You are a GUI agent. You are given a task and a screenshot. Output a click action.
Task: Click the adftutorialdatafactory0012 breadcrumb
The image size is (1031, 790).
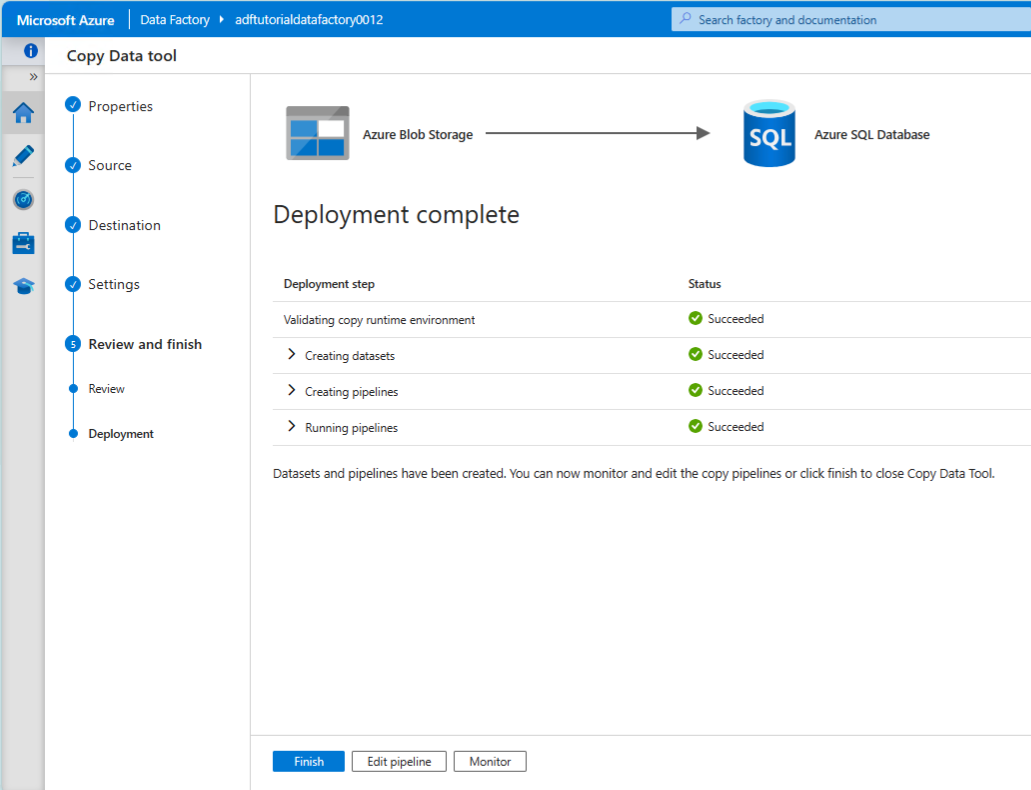pos(309,20)
